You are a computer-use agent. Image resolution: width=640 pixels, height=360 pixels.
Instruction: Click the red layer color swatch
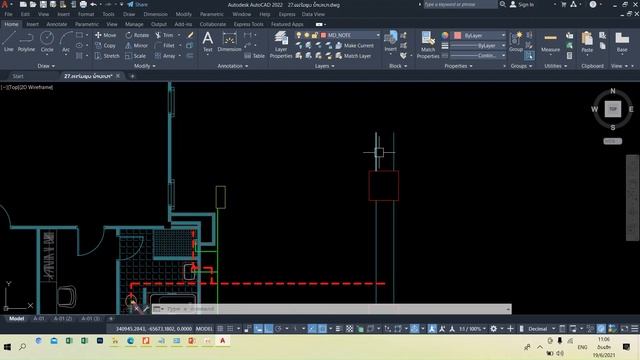coord(324,35)
